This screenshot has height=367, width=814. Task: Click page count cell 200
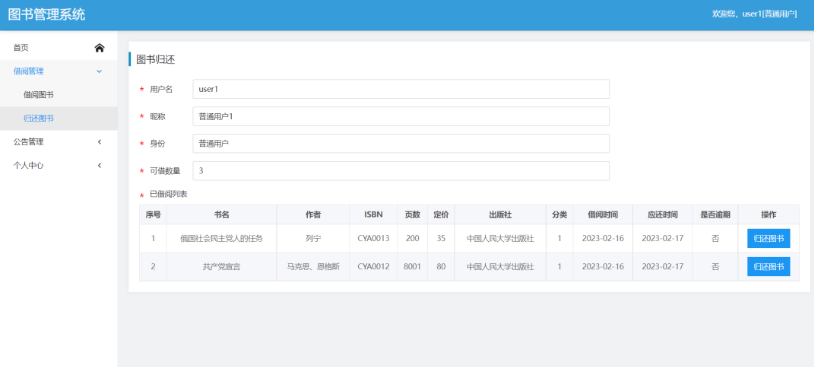point(412,239)
